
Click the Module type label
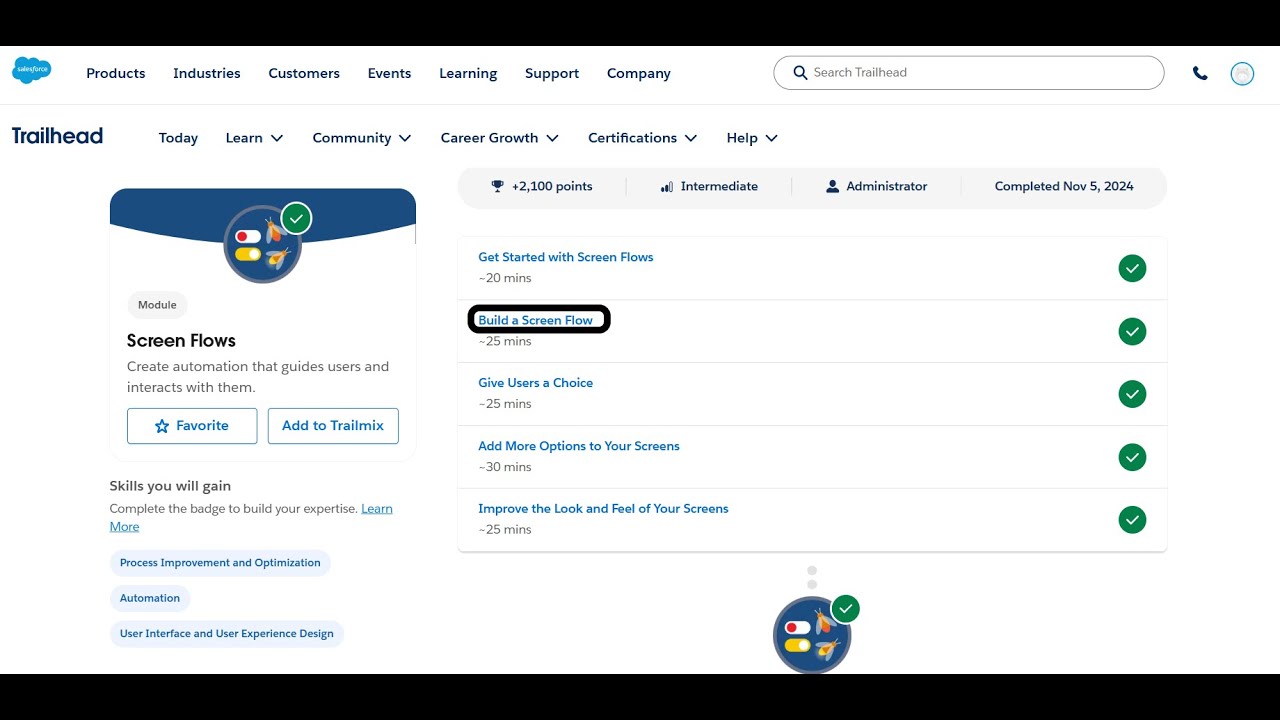[157, 305]
